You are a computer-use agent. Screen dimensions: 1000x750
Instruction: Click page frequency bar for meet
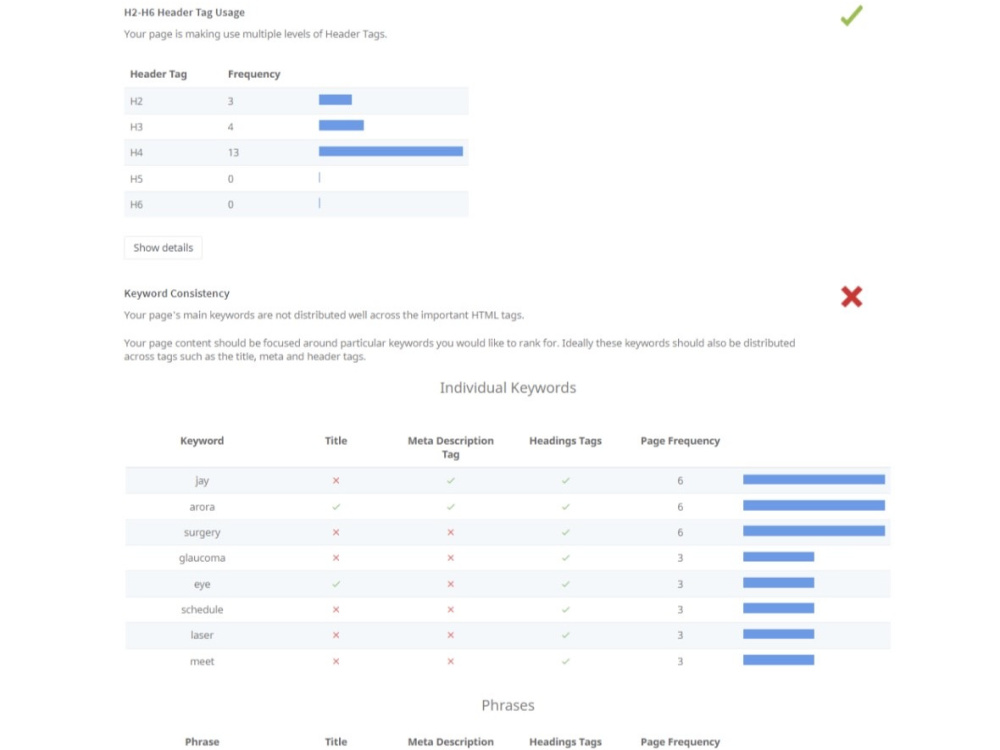779,660
